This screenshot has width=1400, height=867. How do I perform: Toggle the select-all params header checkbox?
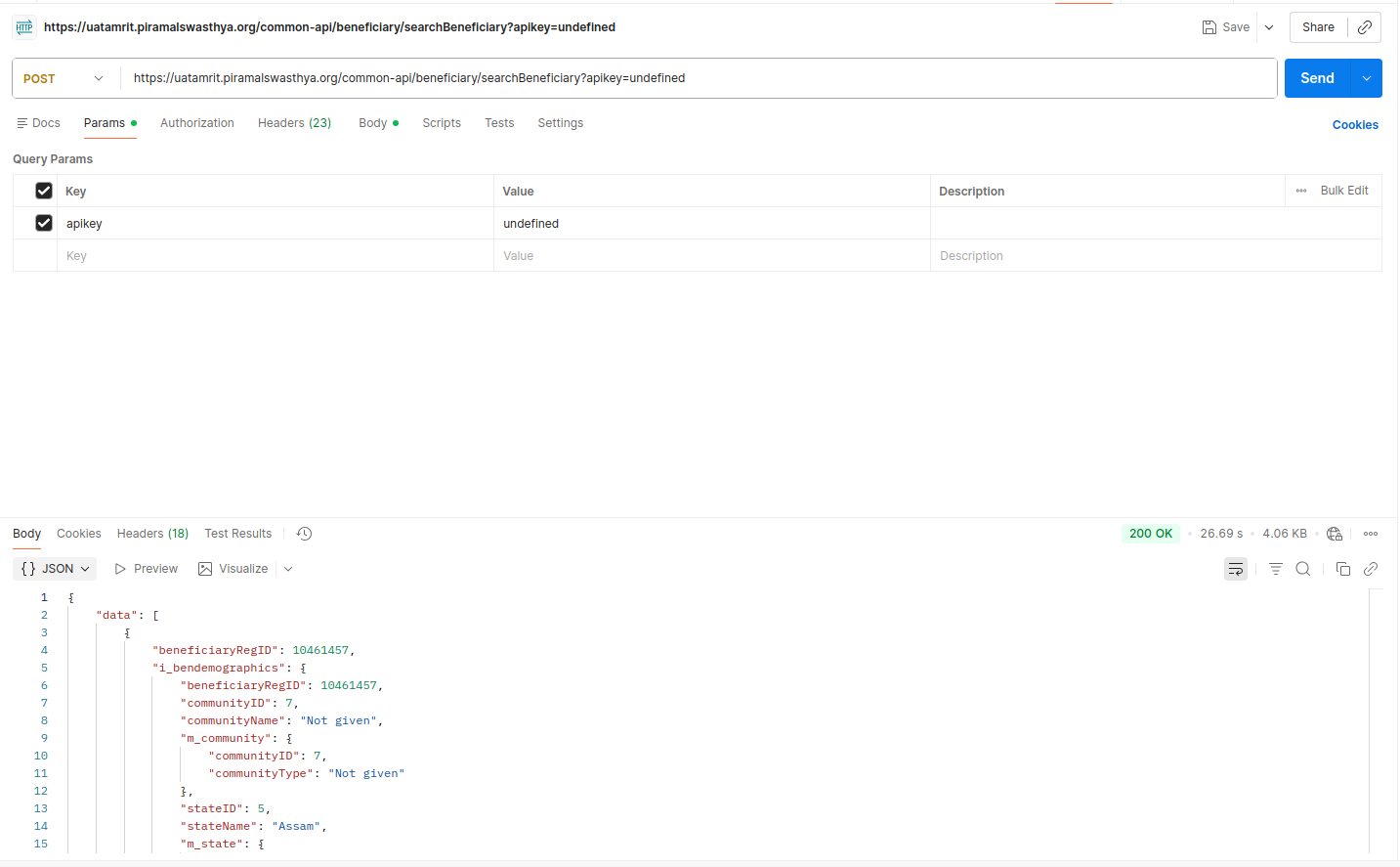click(x=44, y=191)
